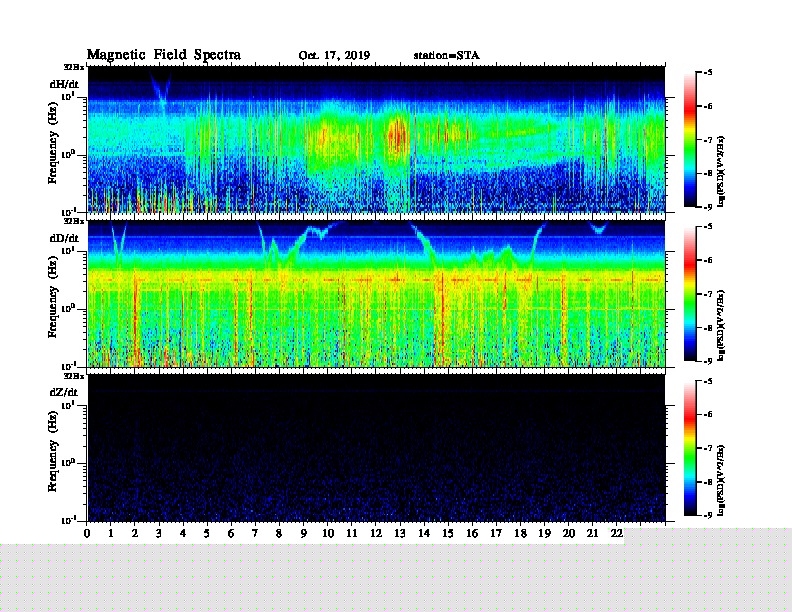Click 'Frequency (Hz)' axis label of dH/dt panel
The image size is (792, 612).
point(53,143)
